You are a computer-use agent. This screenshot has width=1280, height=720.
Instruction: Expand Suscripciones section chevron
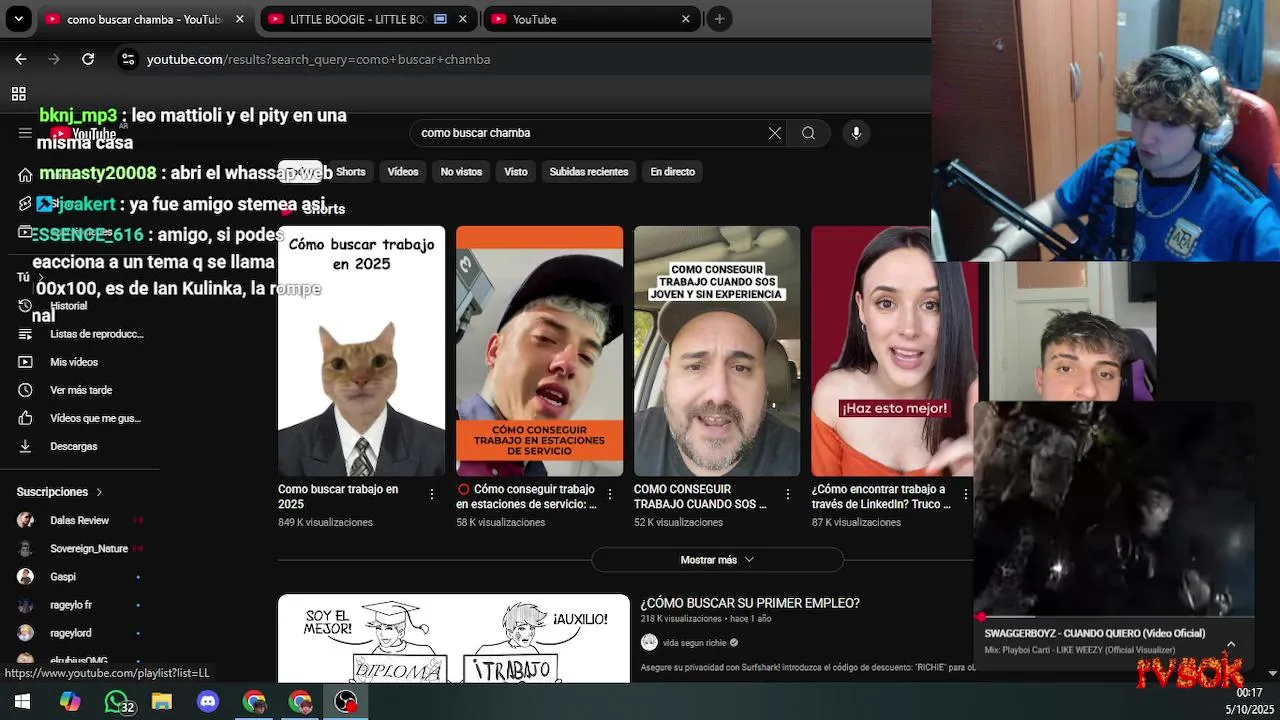tap(99, 492)
